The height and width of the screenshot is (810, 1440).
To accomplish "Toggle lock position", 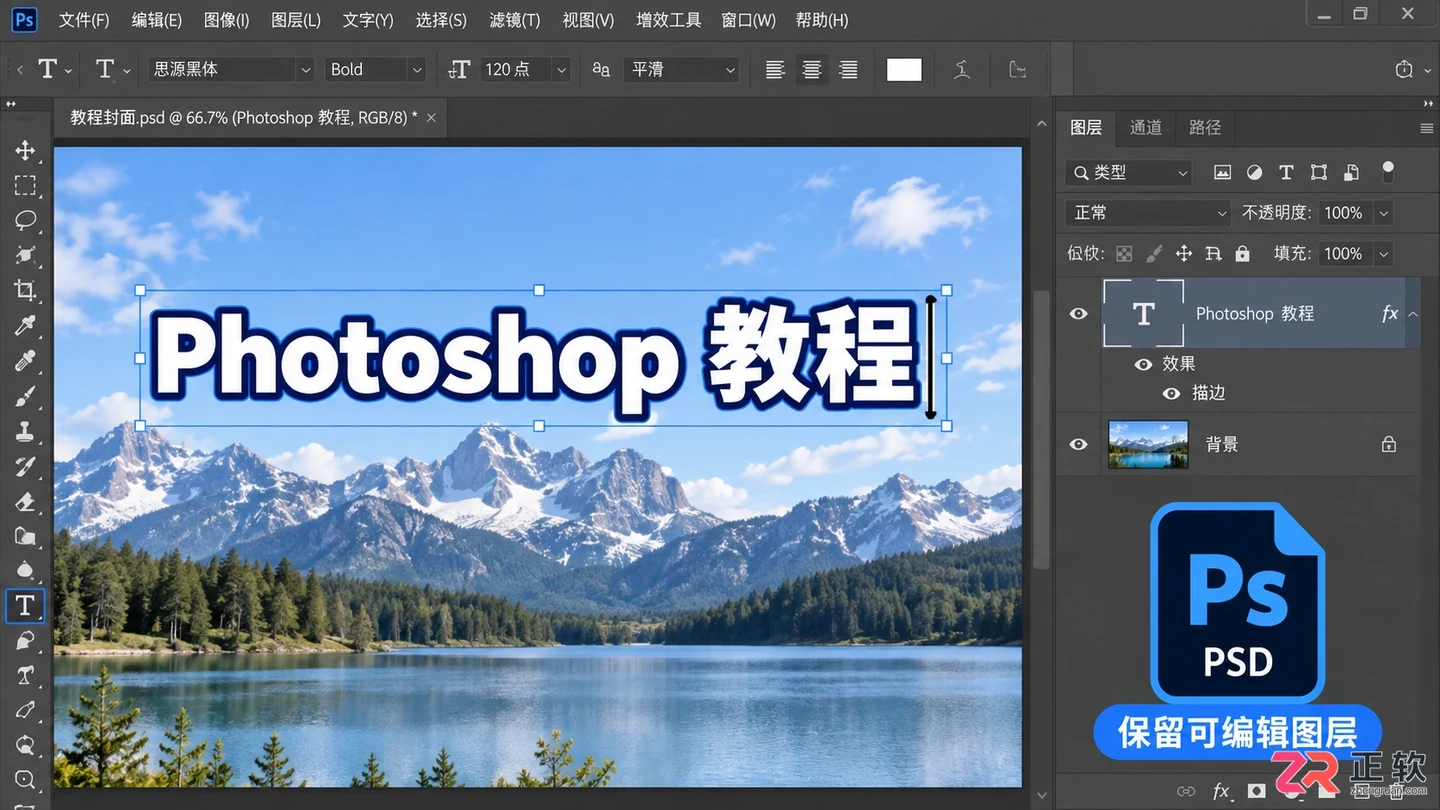I will [x=1184, y=254].
